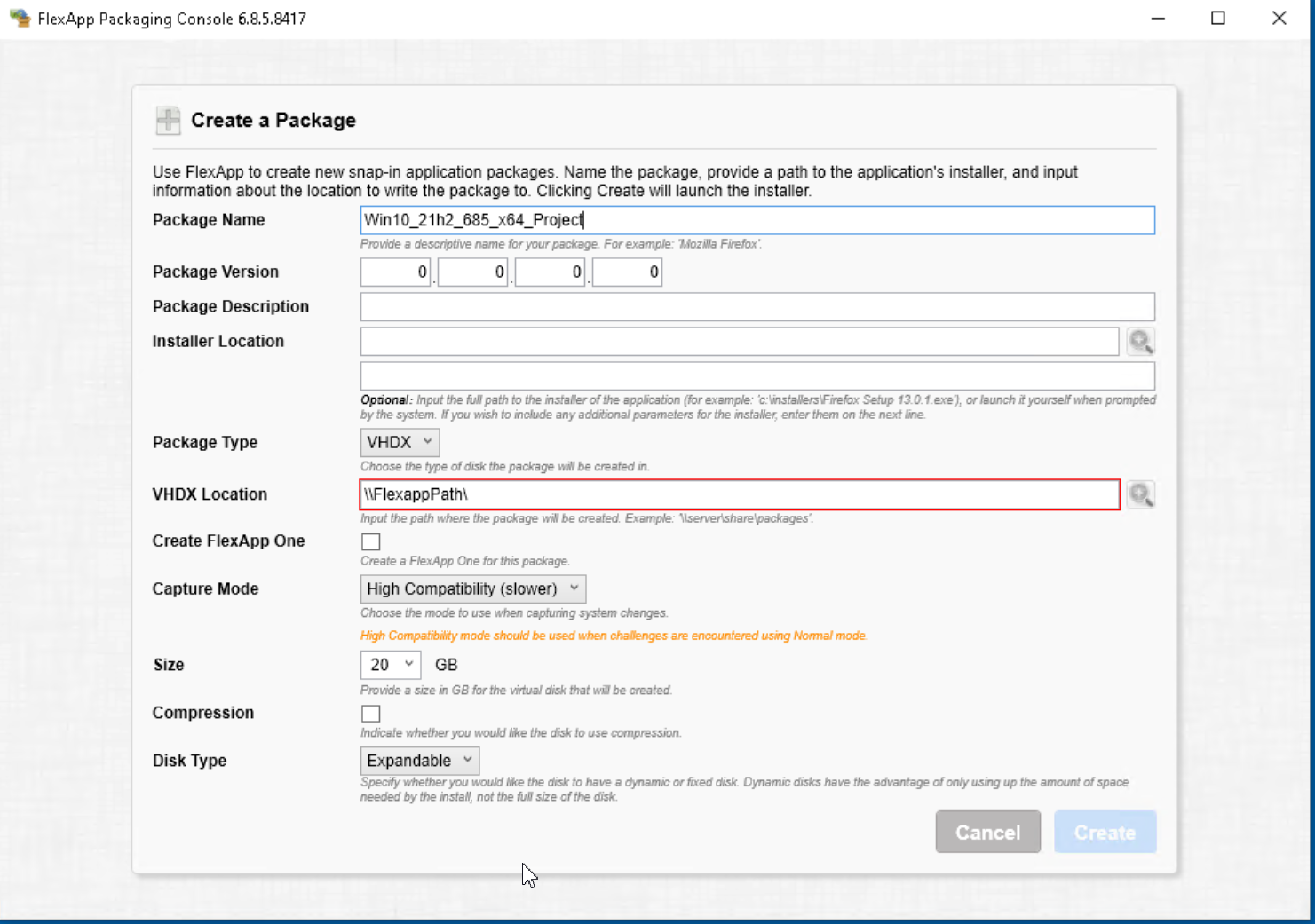Click the Capture Mode label

[205, 588]
